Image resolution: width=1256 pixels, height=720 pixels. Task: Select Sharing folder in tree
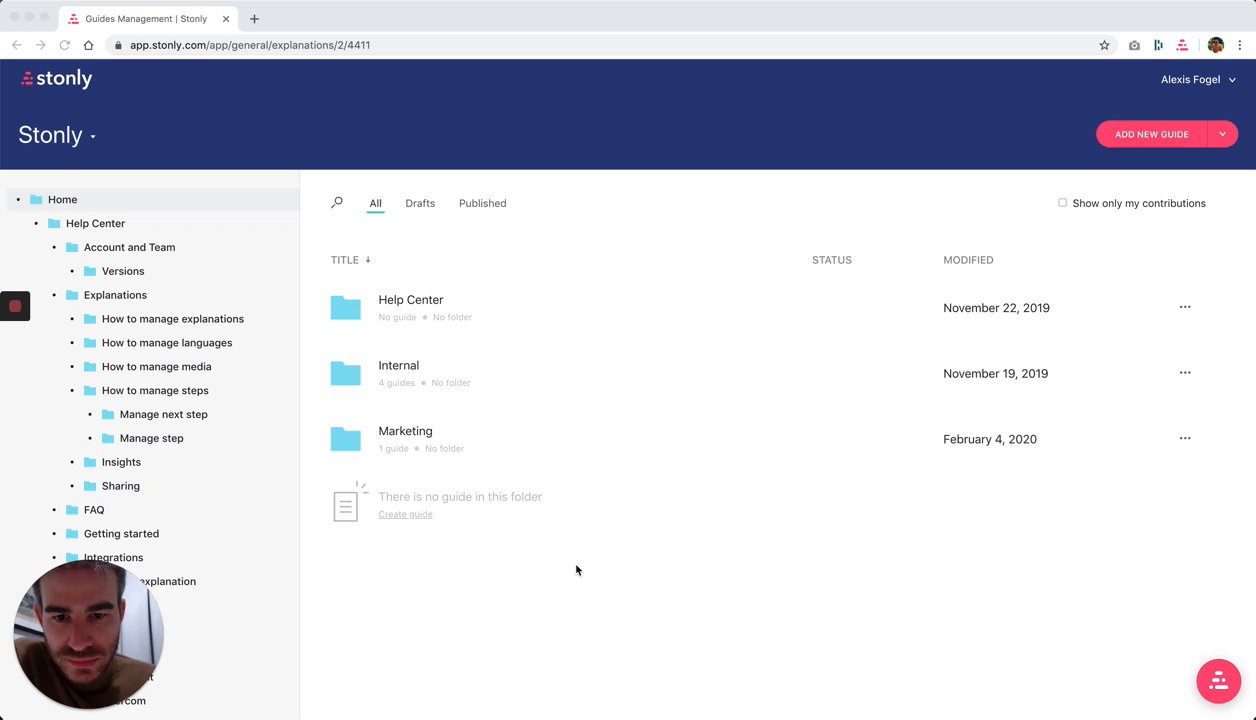(121, 486)
